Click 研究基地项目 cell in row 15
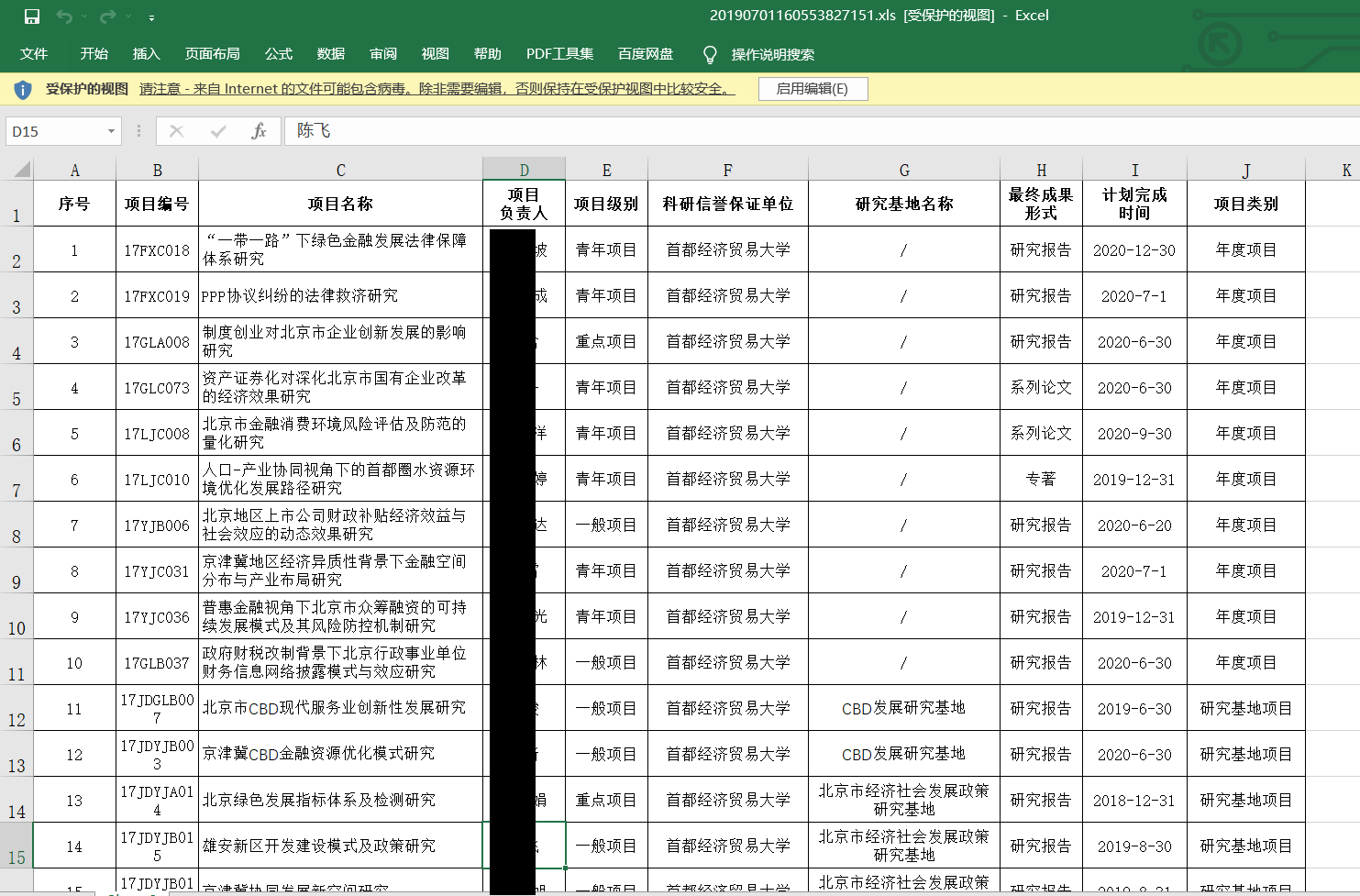1360x896 pixels. 1245,846
